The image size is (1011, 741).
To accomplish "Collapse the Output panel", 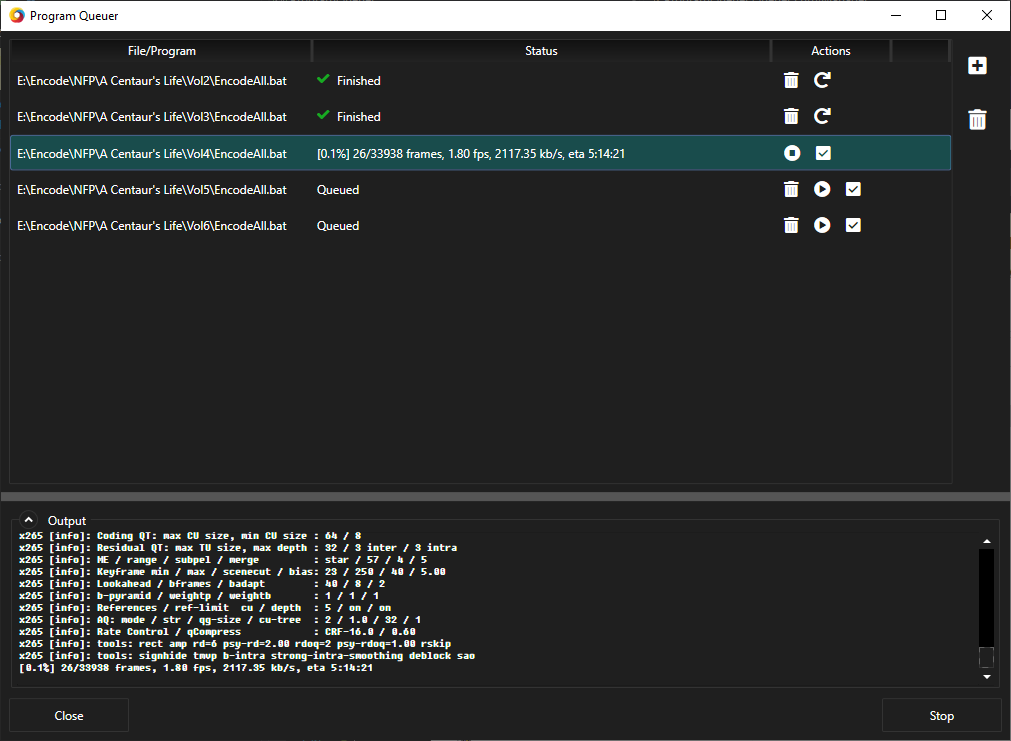I will pyautogui.click(x=28, y=520).
